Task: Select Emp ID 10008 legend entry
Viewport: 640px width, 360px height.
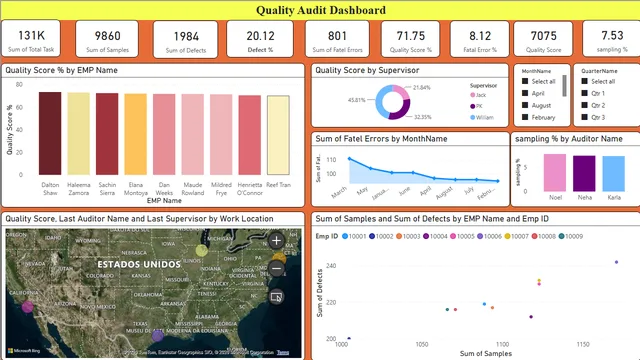Action: point(543,236)
